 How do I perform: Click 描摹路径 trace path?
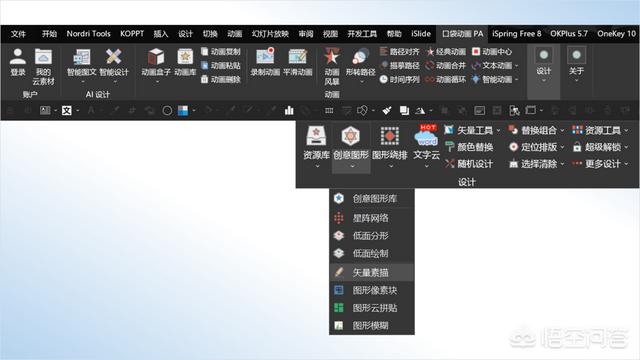[x=400, y=65]
